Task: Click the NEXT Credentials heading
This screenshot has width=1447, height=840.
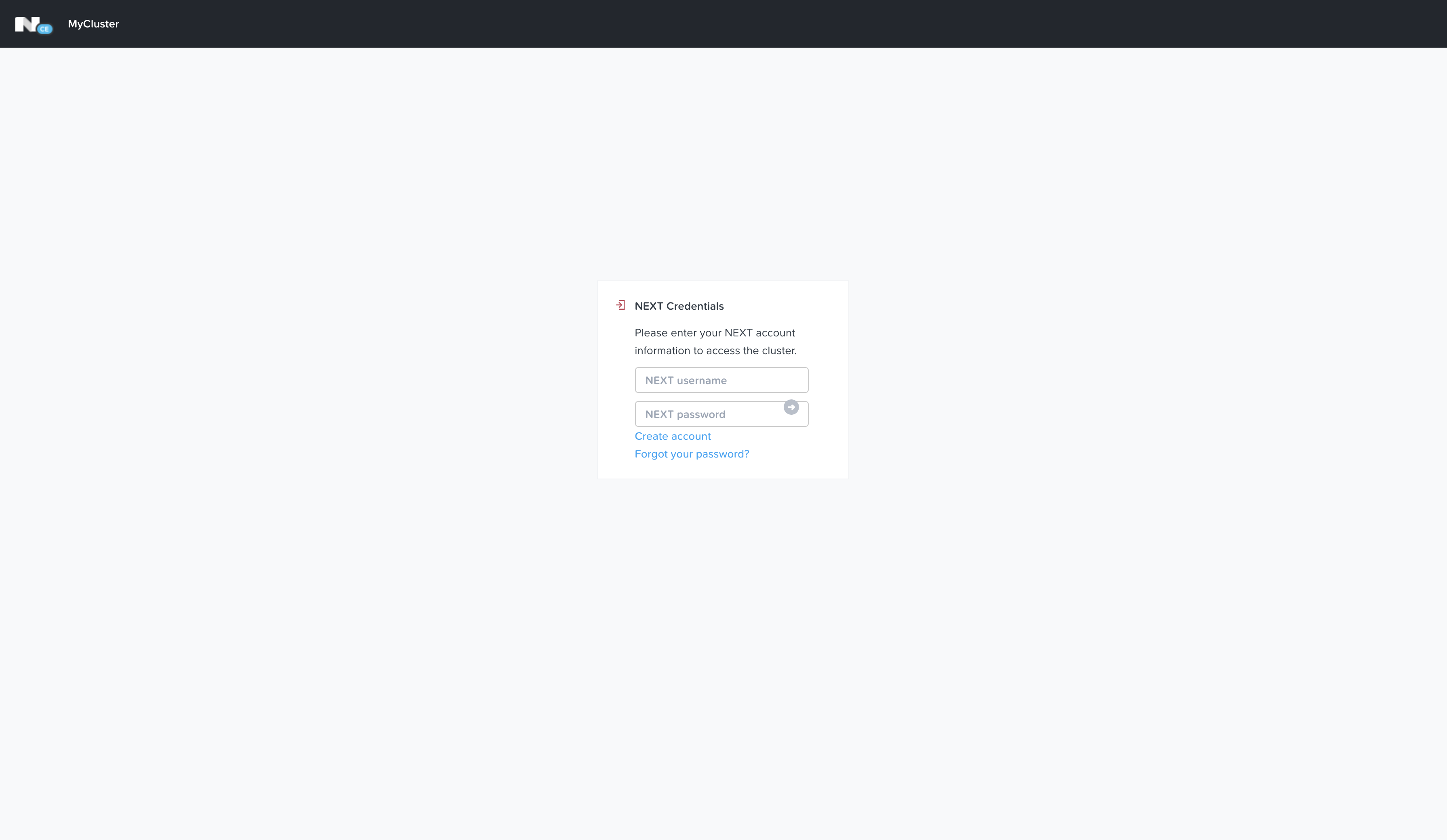Action: click(679, 306)
